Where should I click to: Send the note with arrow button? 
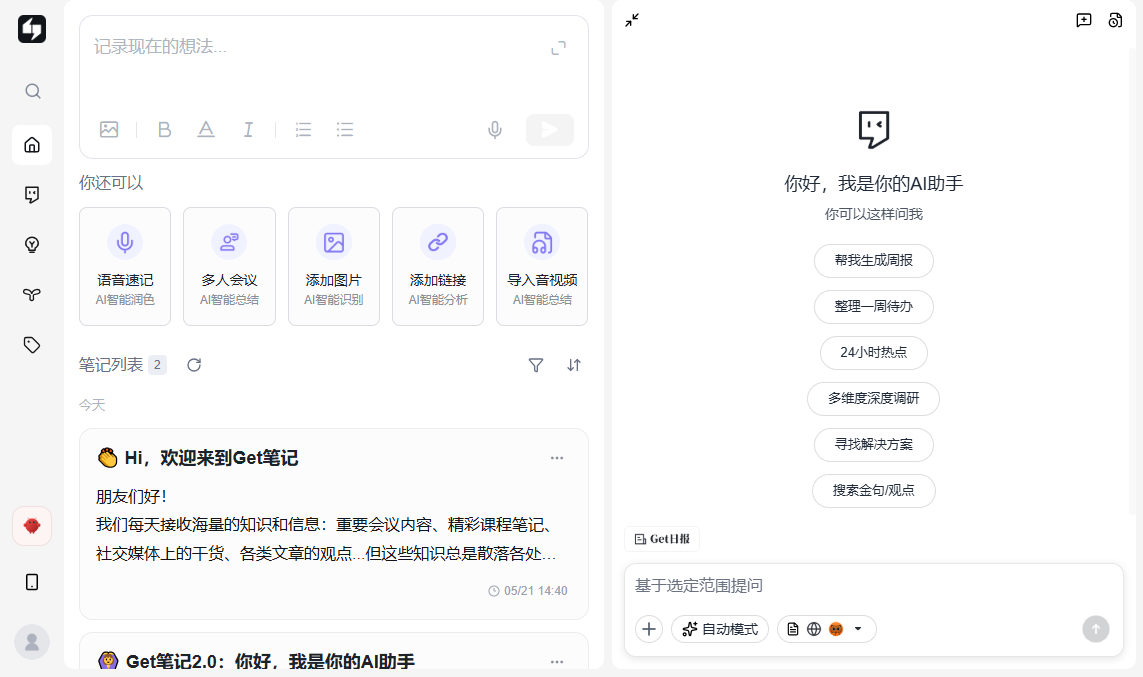click(550, 130)
